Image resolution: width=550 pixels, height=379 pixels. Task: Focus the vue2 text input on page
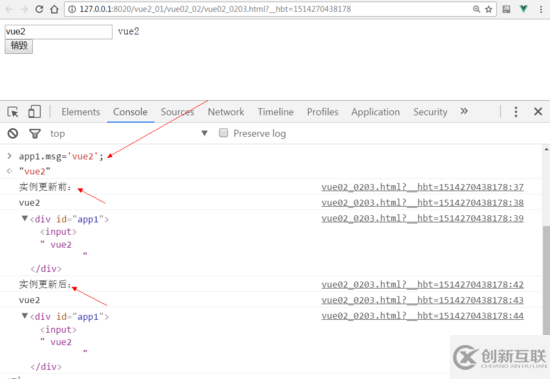coord(59,32)
